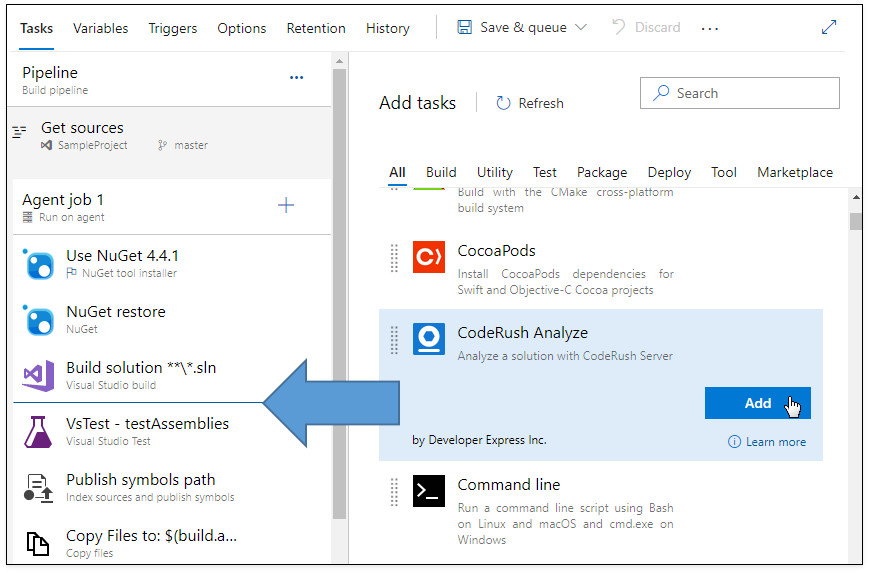869x573 pixels.
Task: Expand the Save & queue dropdown arrow
Action: point(581,27)
